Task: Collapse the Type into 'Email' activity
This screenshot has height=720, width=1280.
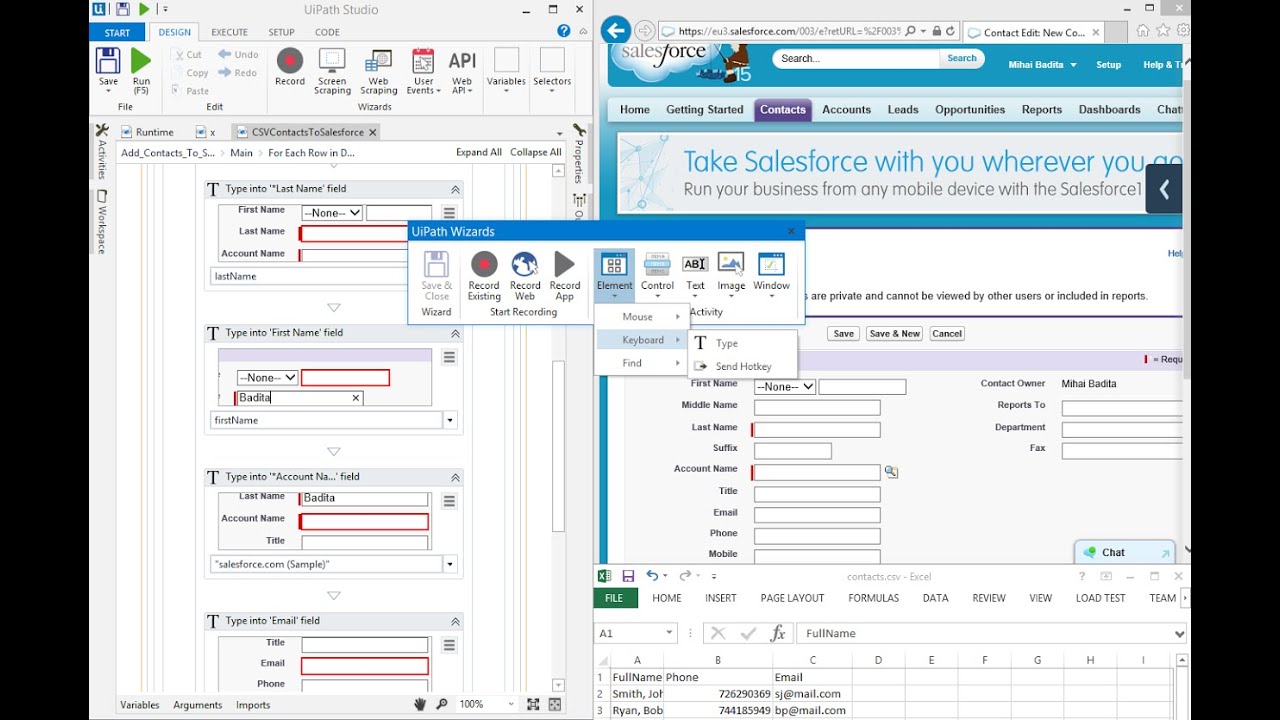Action: [x=455, y=621]
